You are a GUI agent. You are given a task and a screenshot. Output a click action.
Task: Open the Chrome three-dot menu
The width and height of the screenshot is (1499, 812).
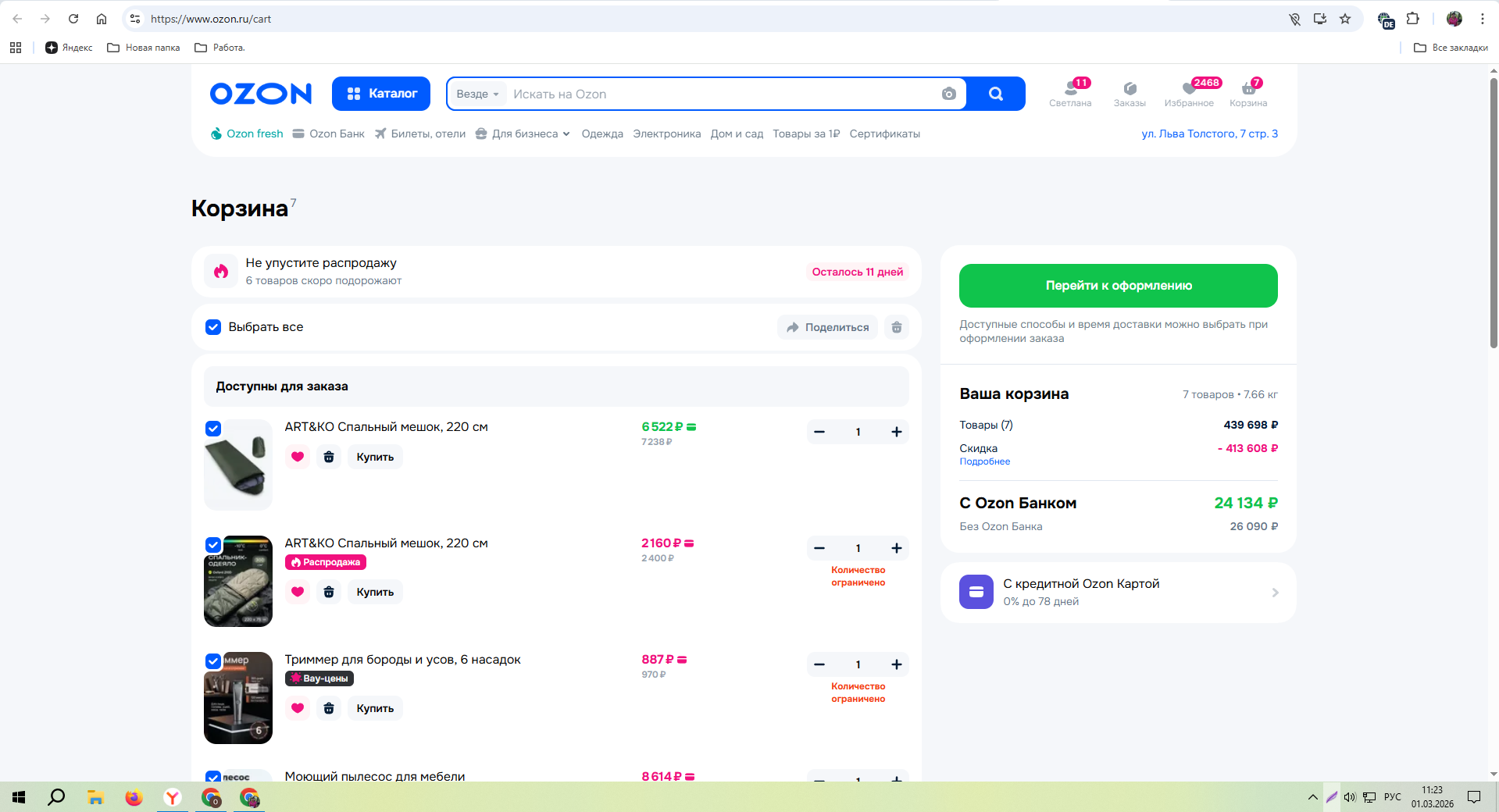(1483, 19)
